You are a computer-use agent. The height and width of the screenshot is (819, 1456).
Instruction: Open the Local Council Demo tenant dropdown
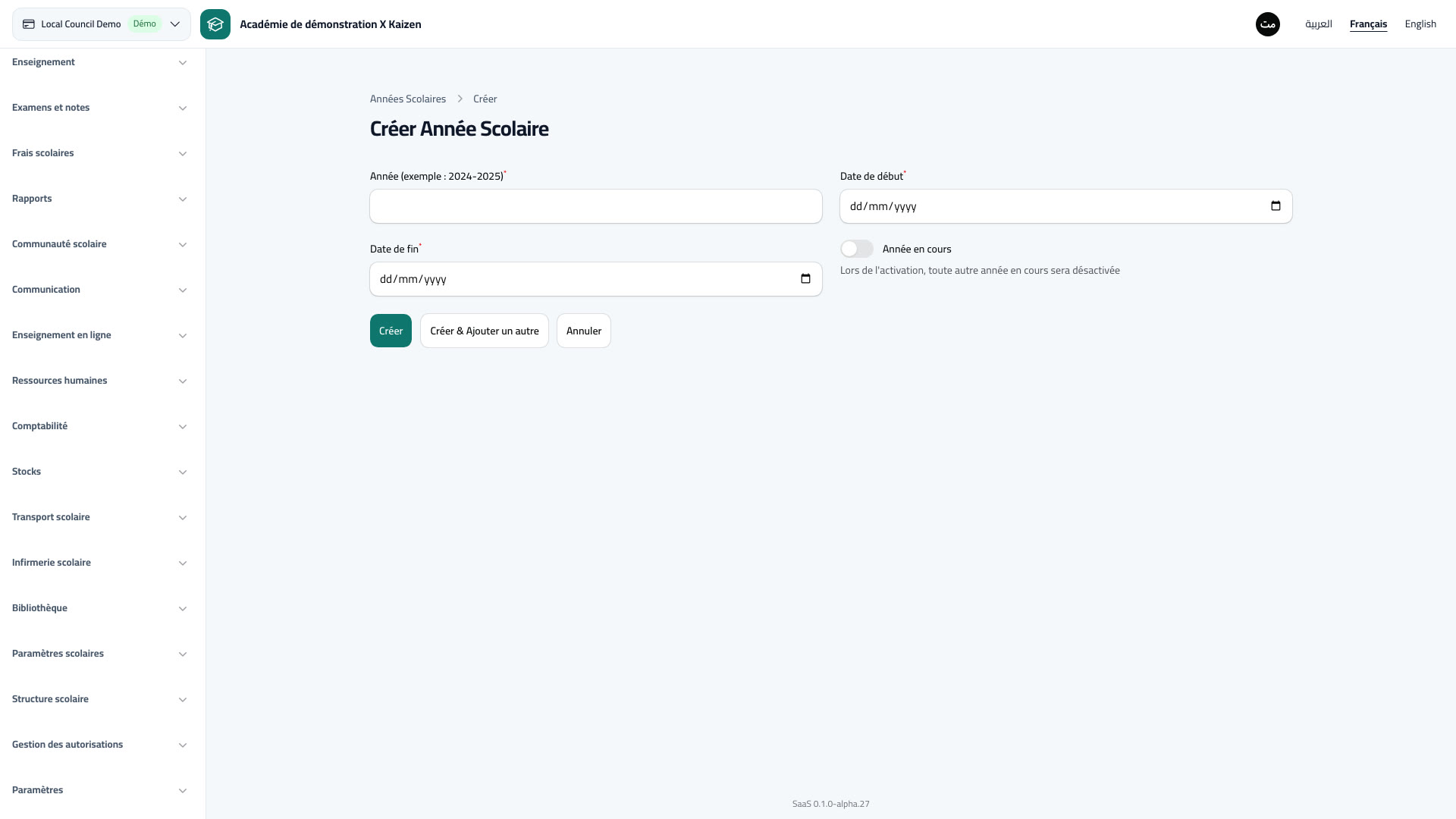102,24
